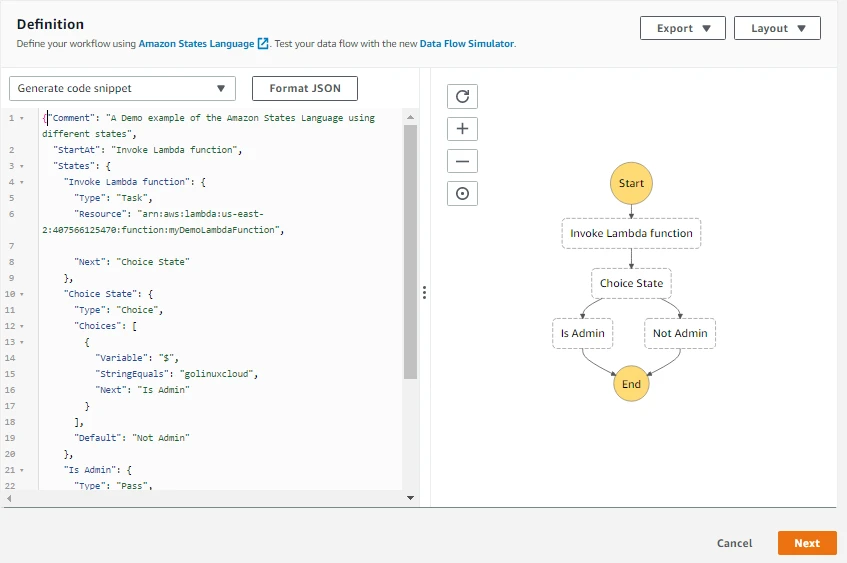Select the End node in graph
This screenshot has height=563, width=847.
(631, 383)
